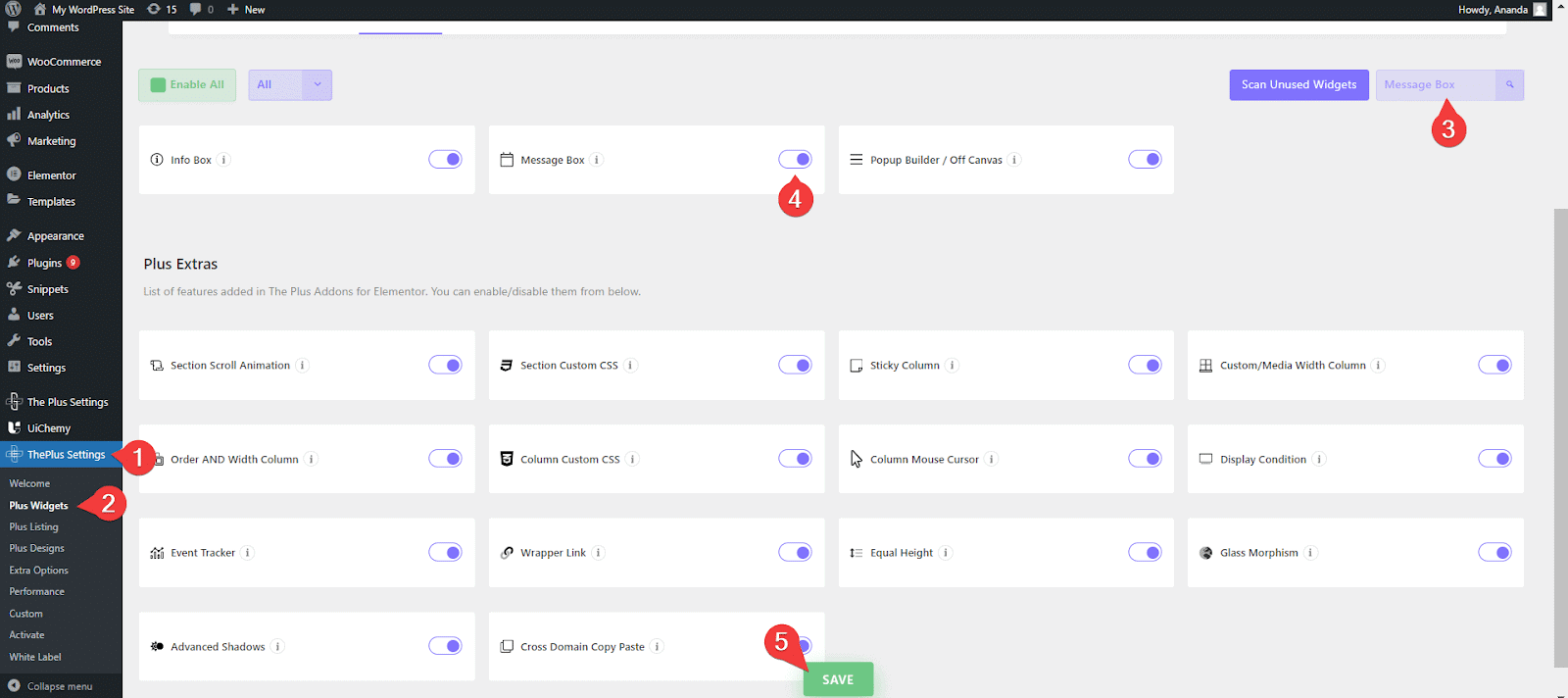Click the updates icon showing 15
1568x698 pixels.
[162, 9]
